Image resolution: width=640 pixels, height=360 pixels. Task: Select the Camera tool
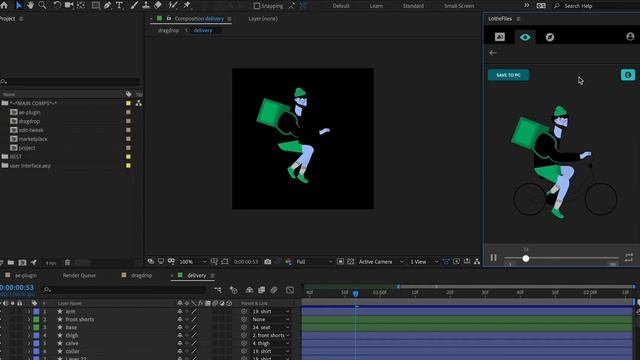tap(69, 5)
